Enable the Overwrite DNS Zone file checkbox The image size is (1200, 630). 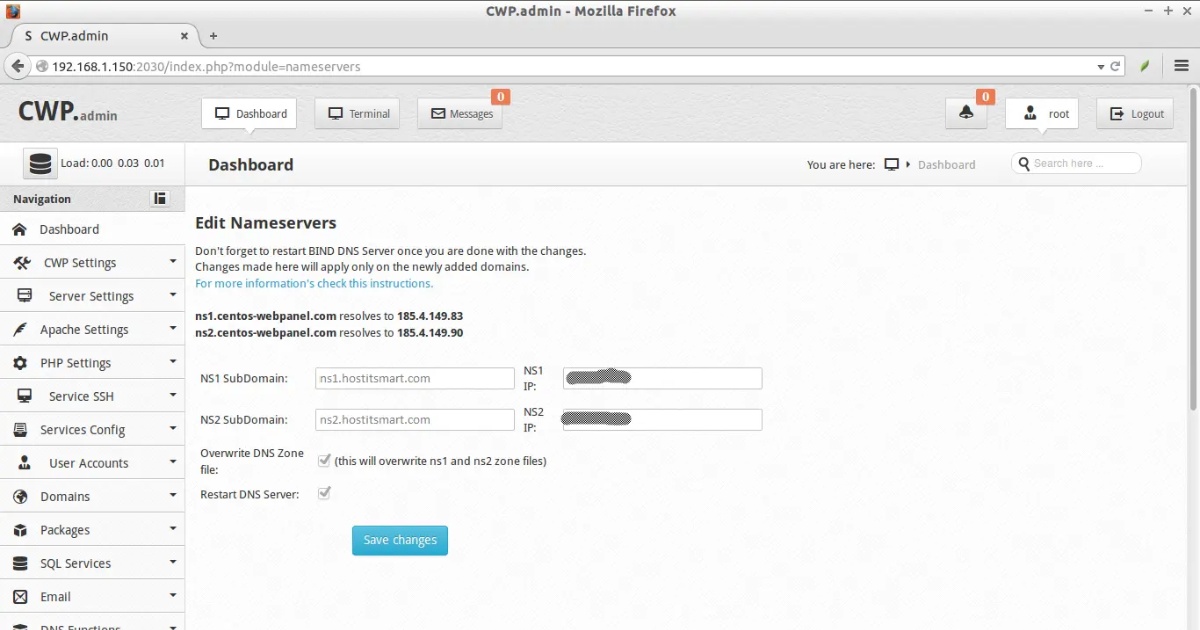(x=324, y=460)
